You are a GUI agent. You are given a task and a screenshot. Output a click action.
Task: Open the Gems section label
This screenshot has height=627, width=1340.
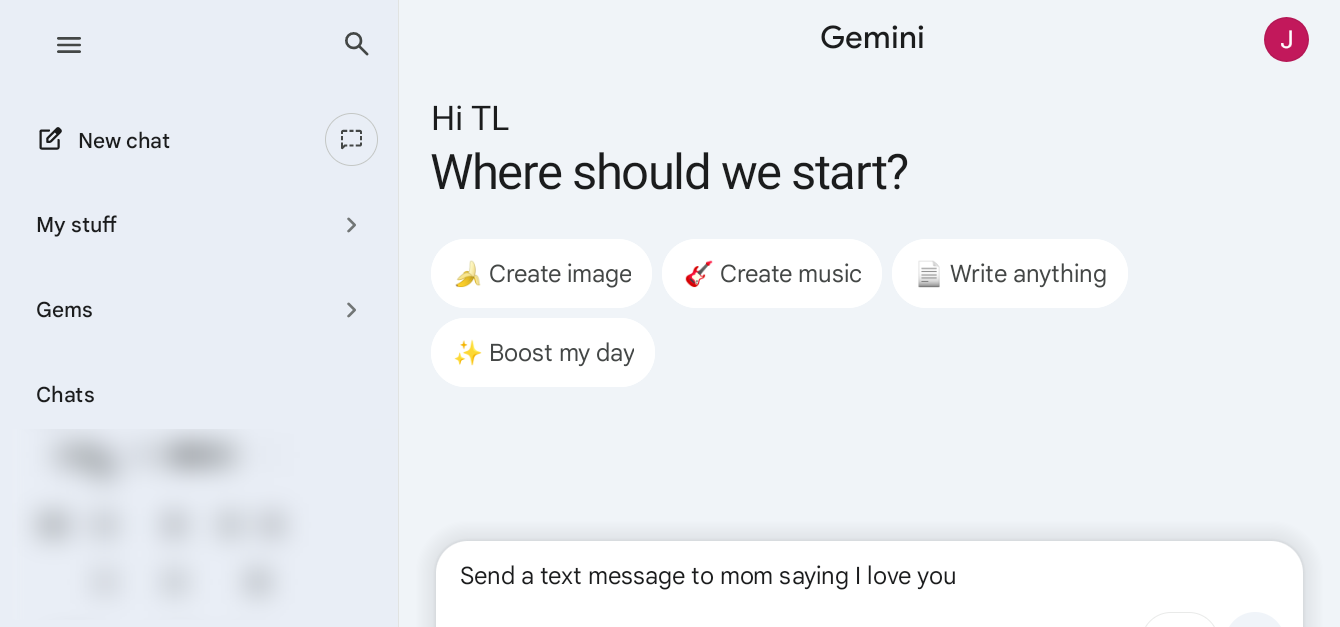pyautogui.click(x=64, y=310)
